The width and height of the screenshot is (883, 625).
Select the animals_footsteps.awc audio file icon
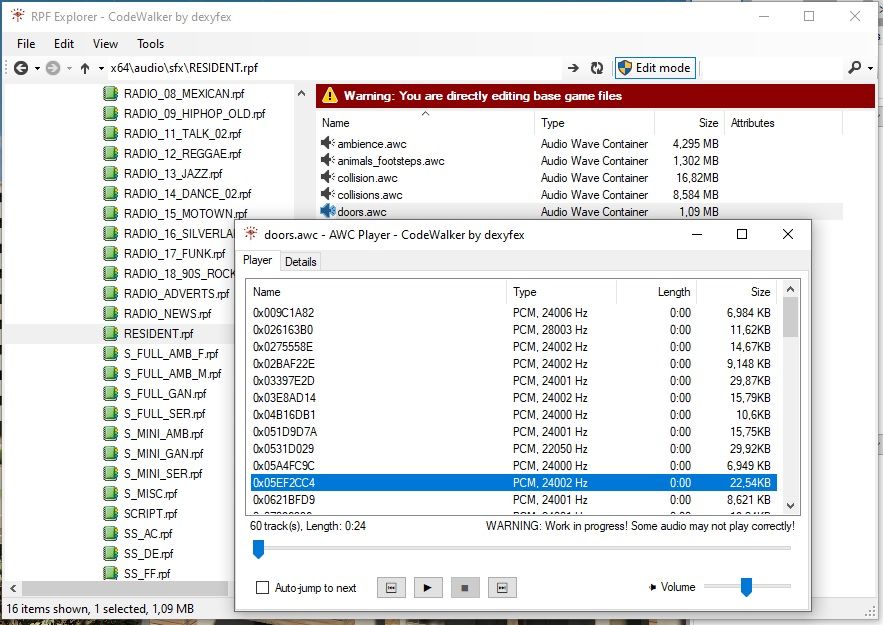point(328,160)
